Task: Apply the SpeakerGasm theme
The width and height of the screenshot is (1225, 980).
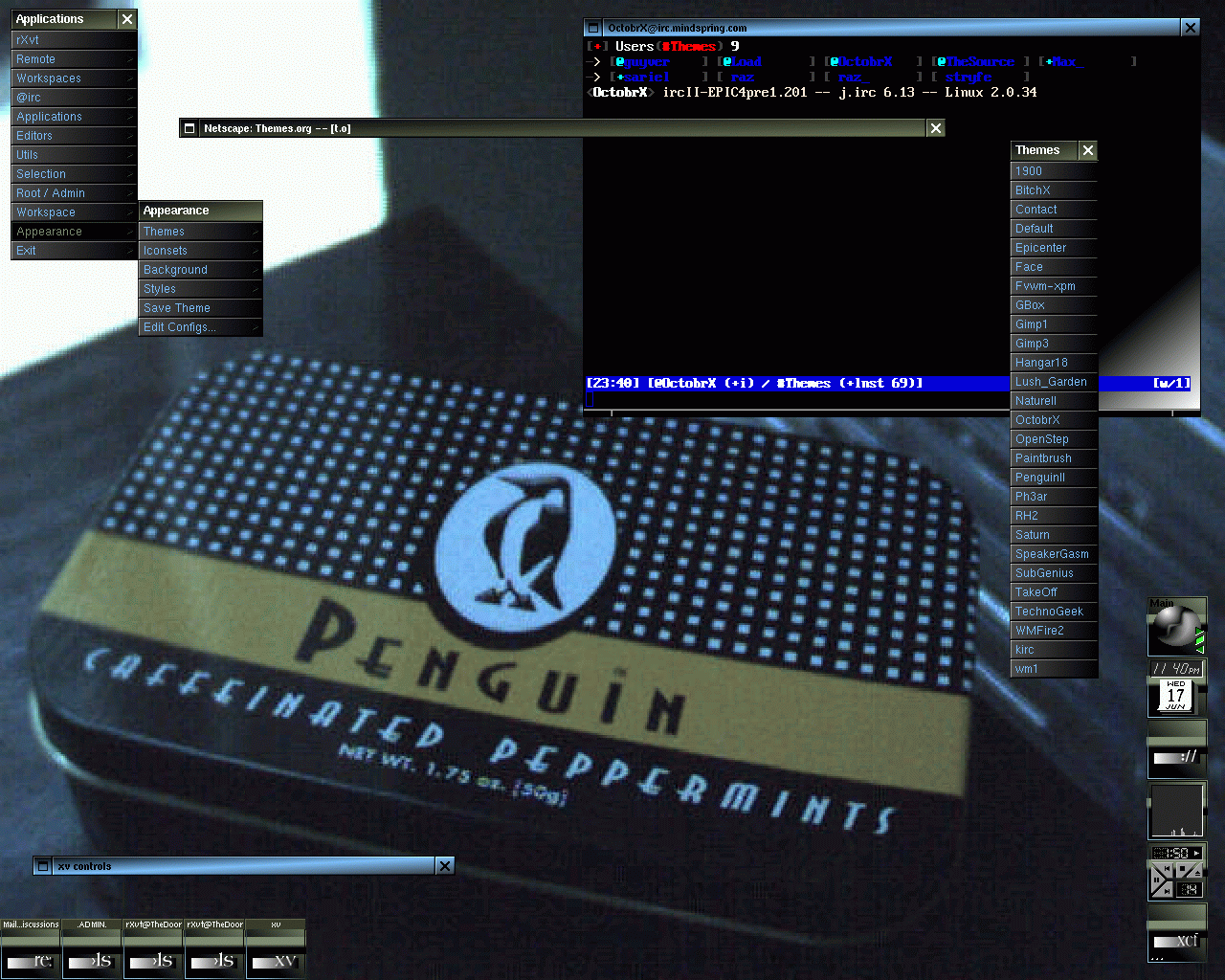Action: (x=1054, y=554)
